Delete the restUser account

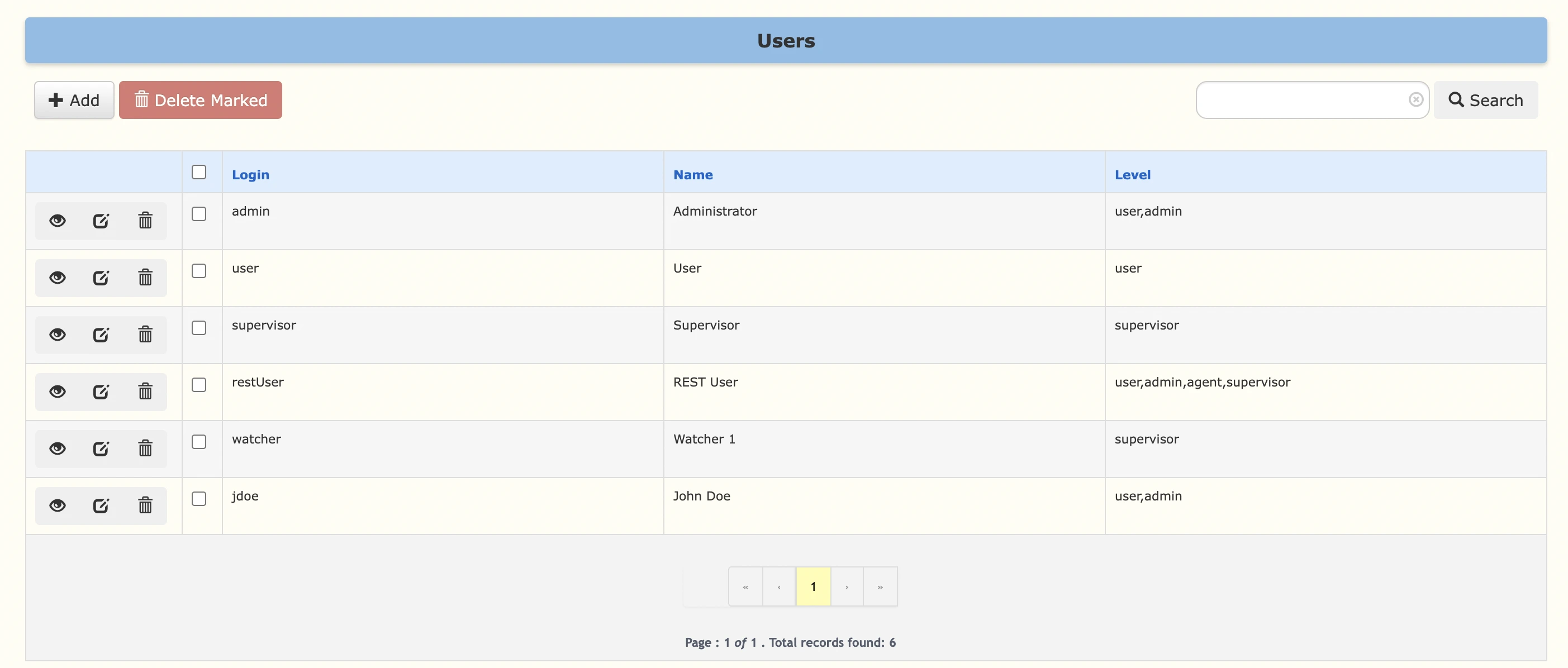coord(144,391)
